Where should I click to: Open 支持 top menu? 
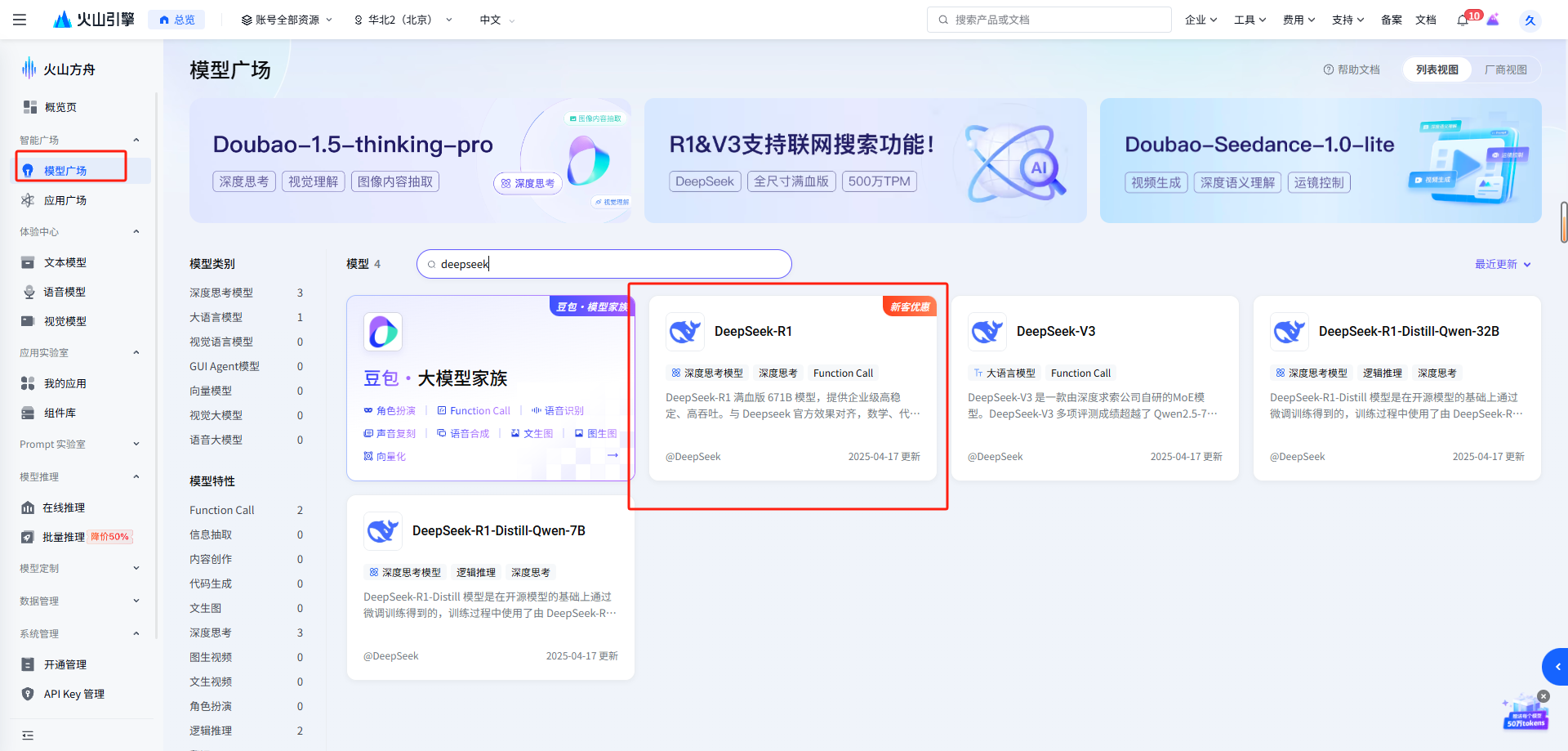tap(1347, 20)
